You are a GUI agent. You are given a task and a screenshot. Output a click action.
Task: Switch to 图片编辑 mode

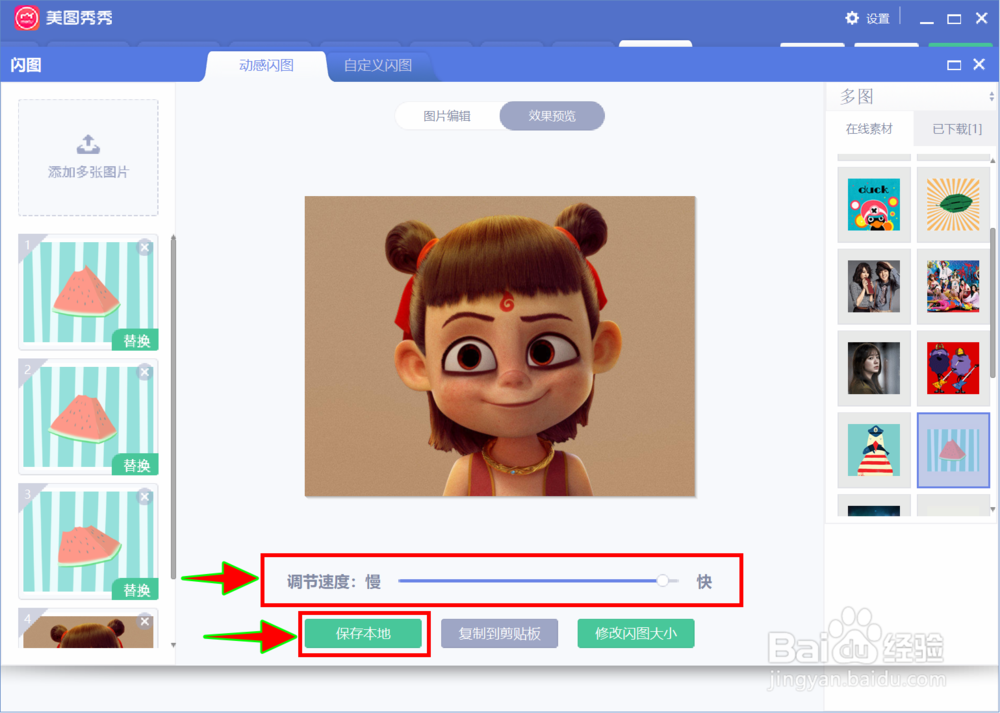447,116
